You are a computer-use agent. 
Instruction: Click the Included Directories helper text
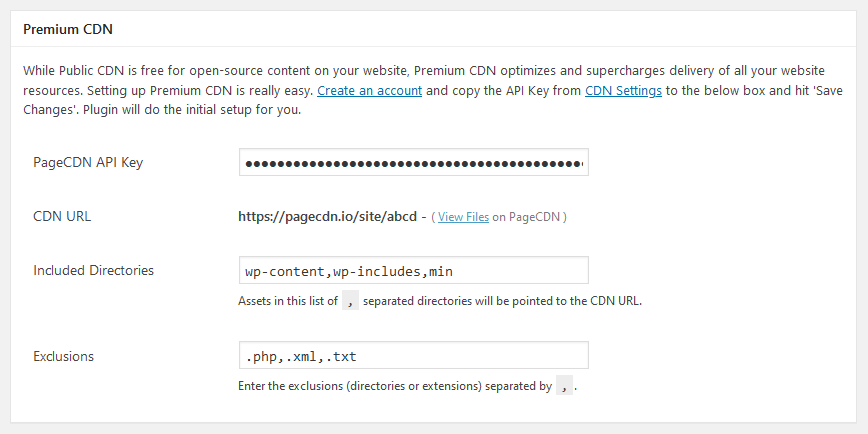tap(500, 300)
